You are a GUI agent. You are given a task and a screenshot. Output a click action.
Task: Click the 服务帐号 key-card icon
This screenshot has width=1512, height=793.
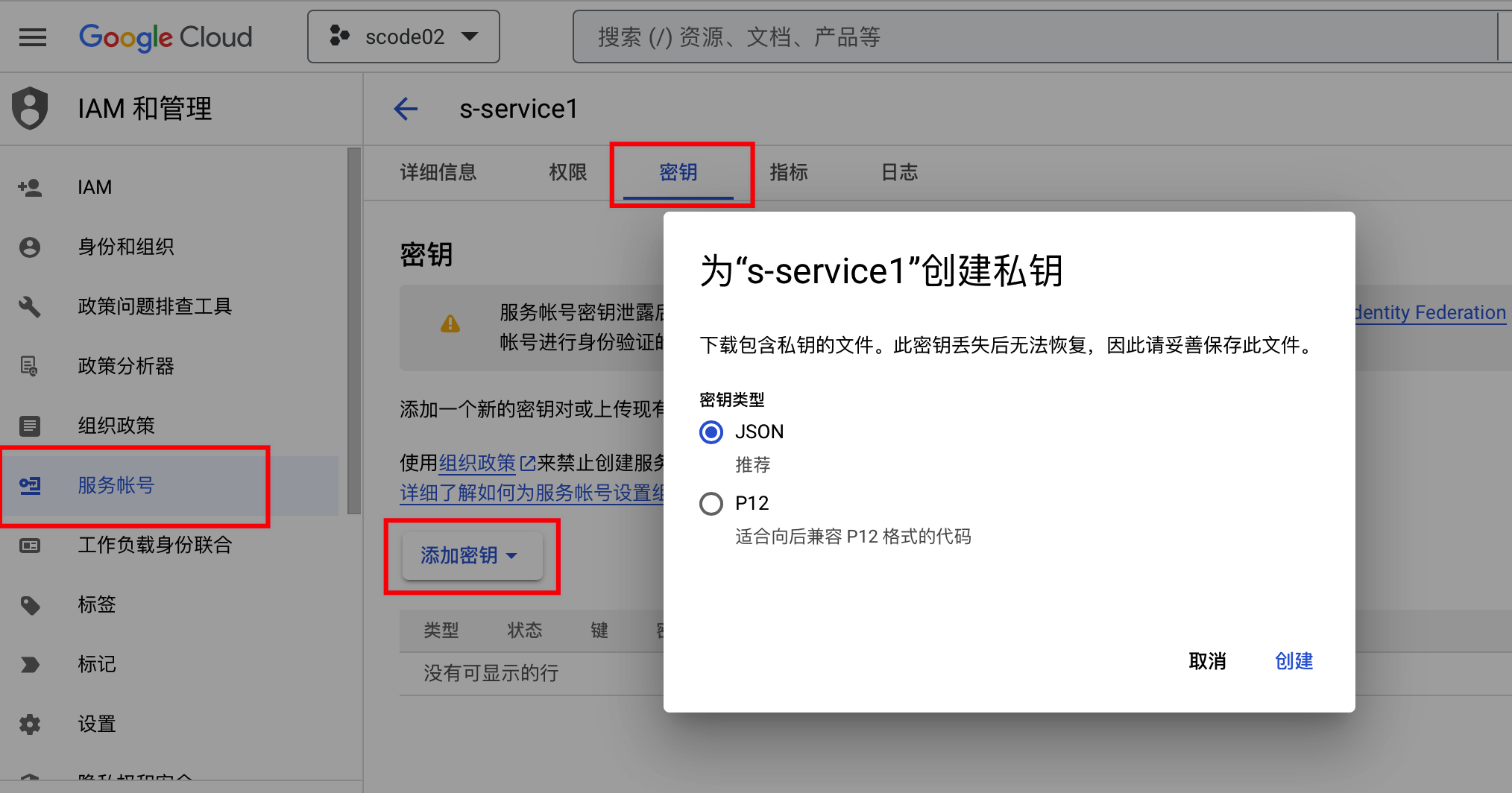(x=30, y=485)
